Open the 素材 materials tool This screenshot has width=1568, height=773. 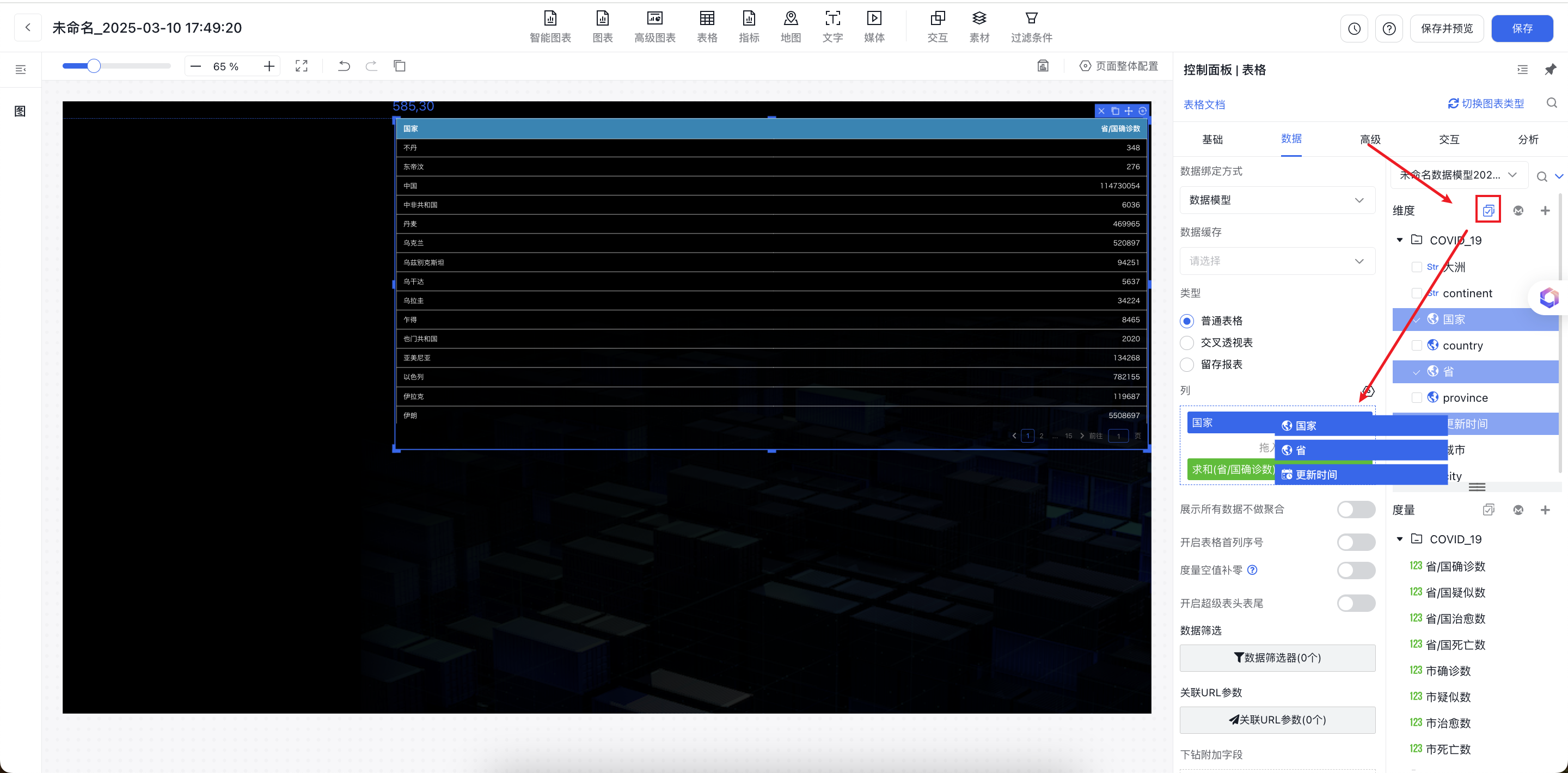pyautogui.click(x=979, y=27)
